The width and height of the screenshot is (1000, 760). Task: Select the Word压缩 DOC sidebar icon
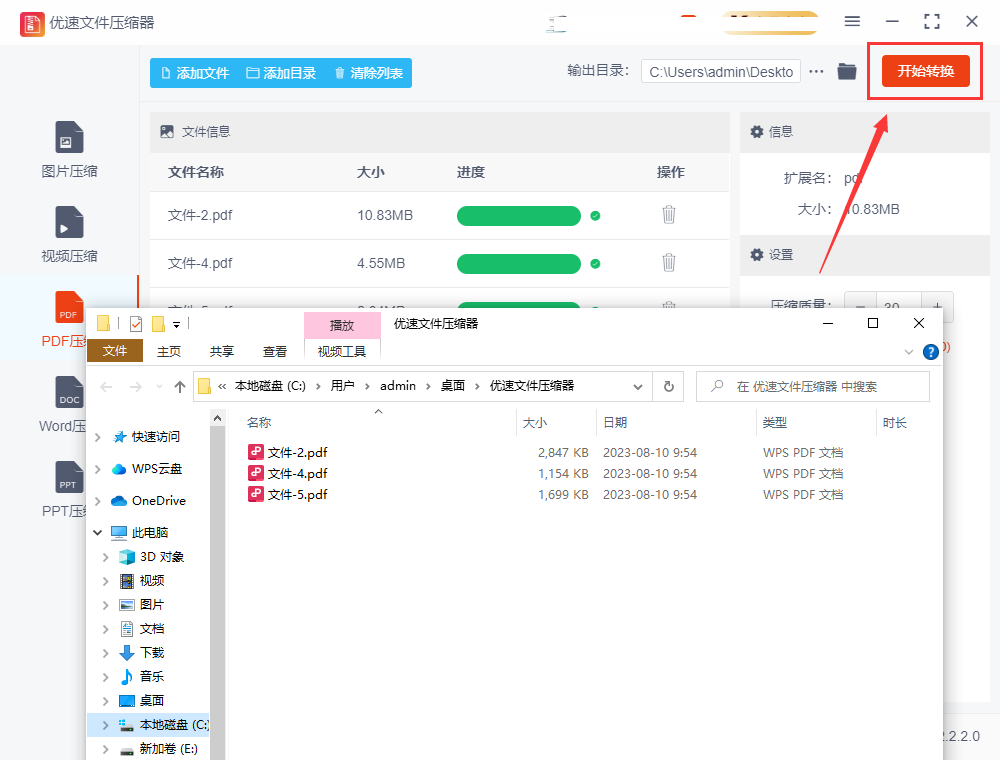[x=70, y=391]
